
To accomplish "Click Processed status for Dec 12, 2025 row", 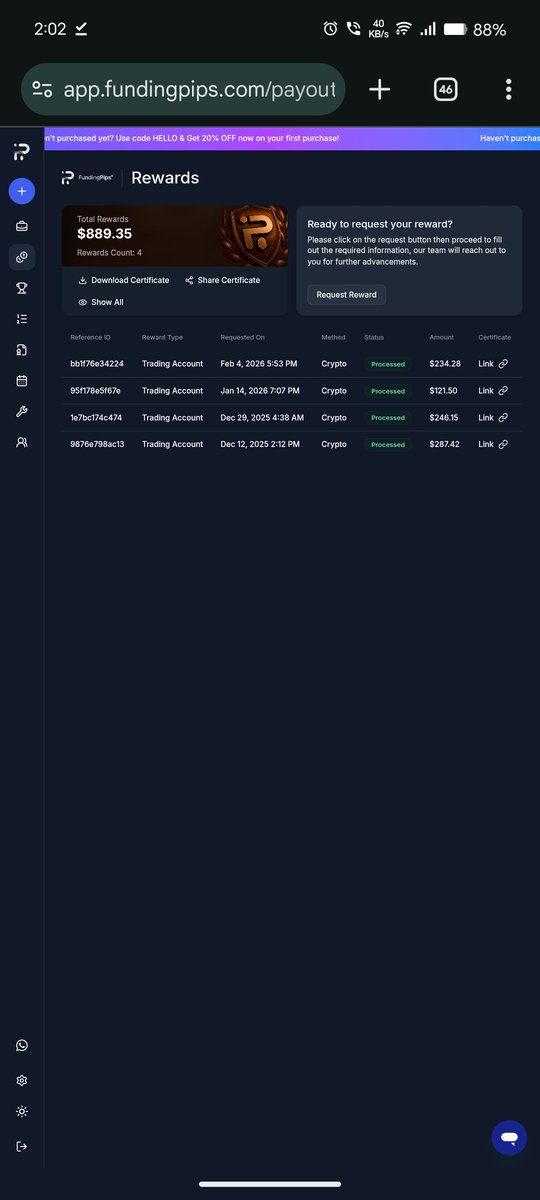I will point(387,444).
